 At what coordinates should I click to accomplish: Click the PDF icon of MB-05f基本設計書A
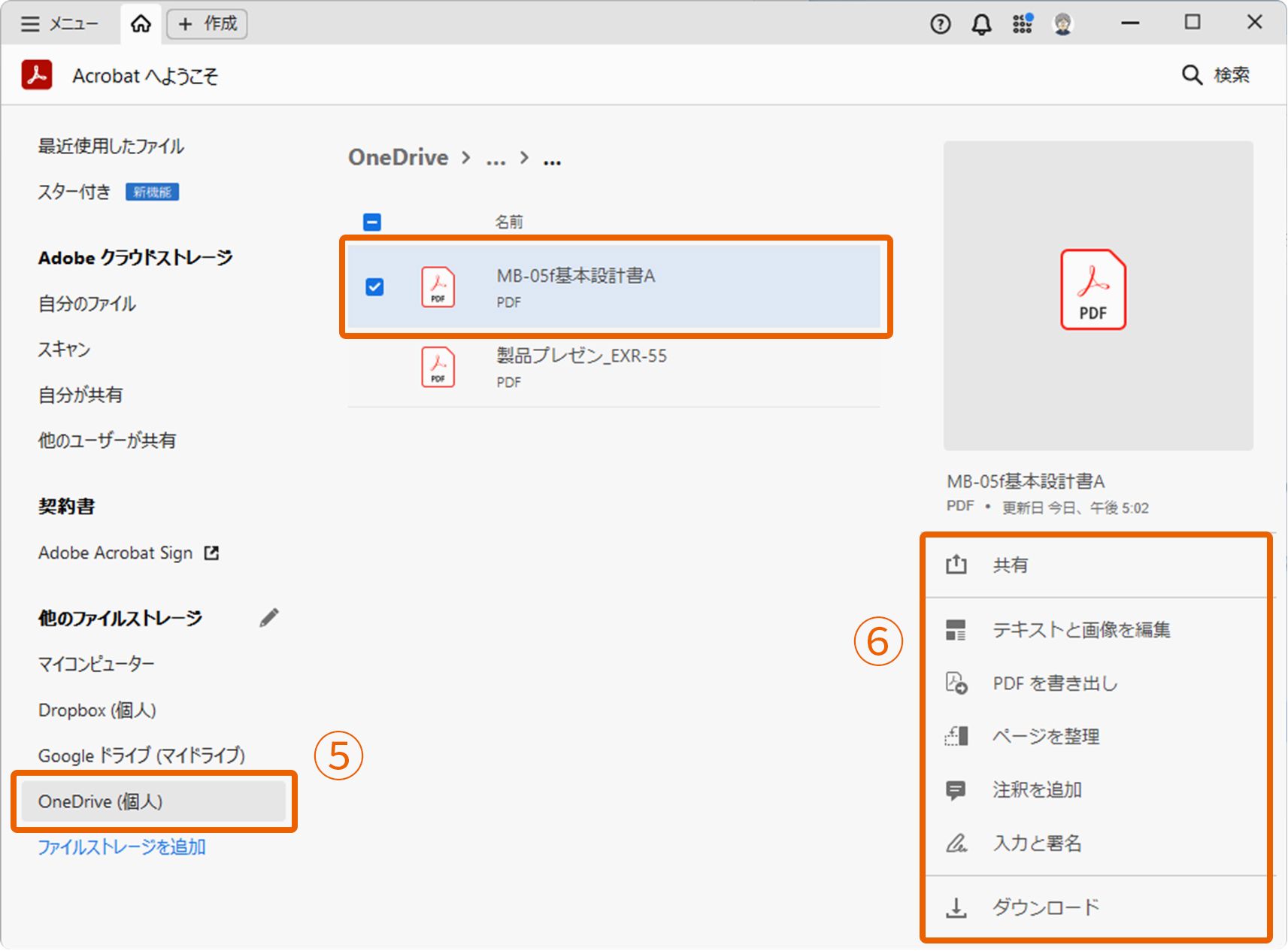(x=438, y=287)
